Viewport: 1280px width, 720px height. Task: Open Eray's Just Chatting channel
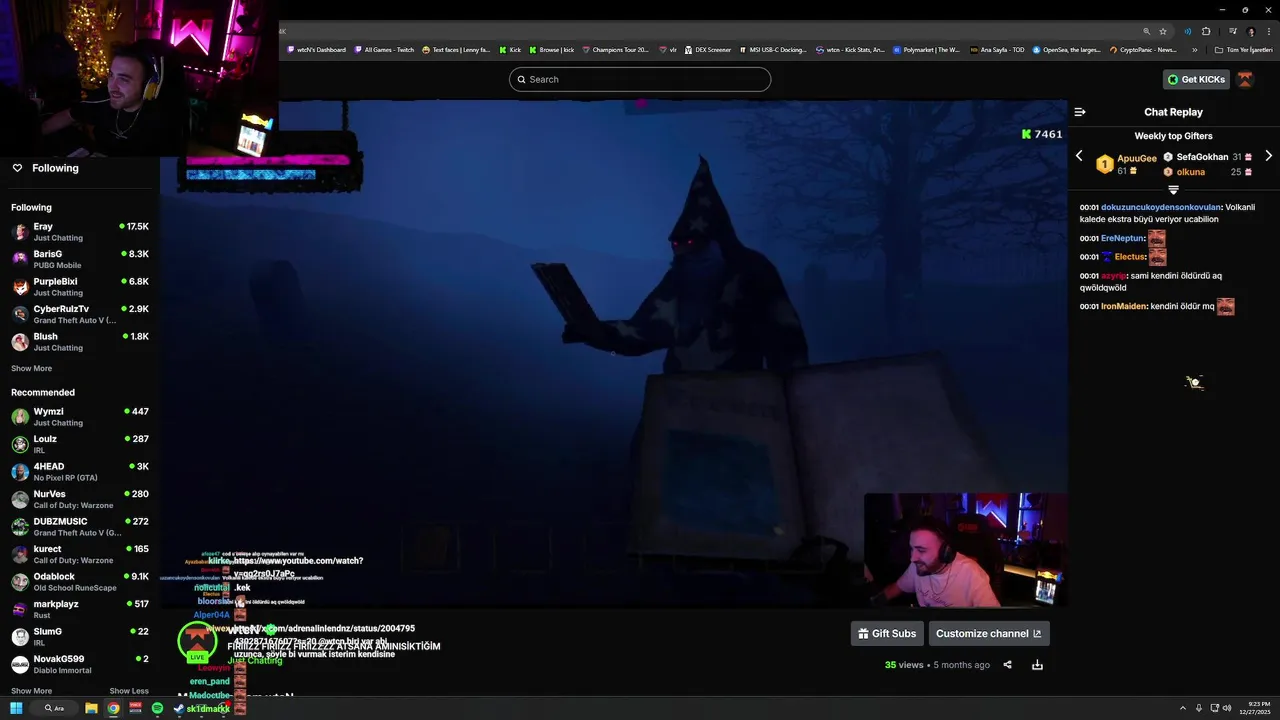(x=80, y=232)
